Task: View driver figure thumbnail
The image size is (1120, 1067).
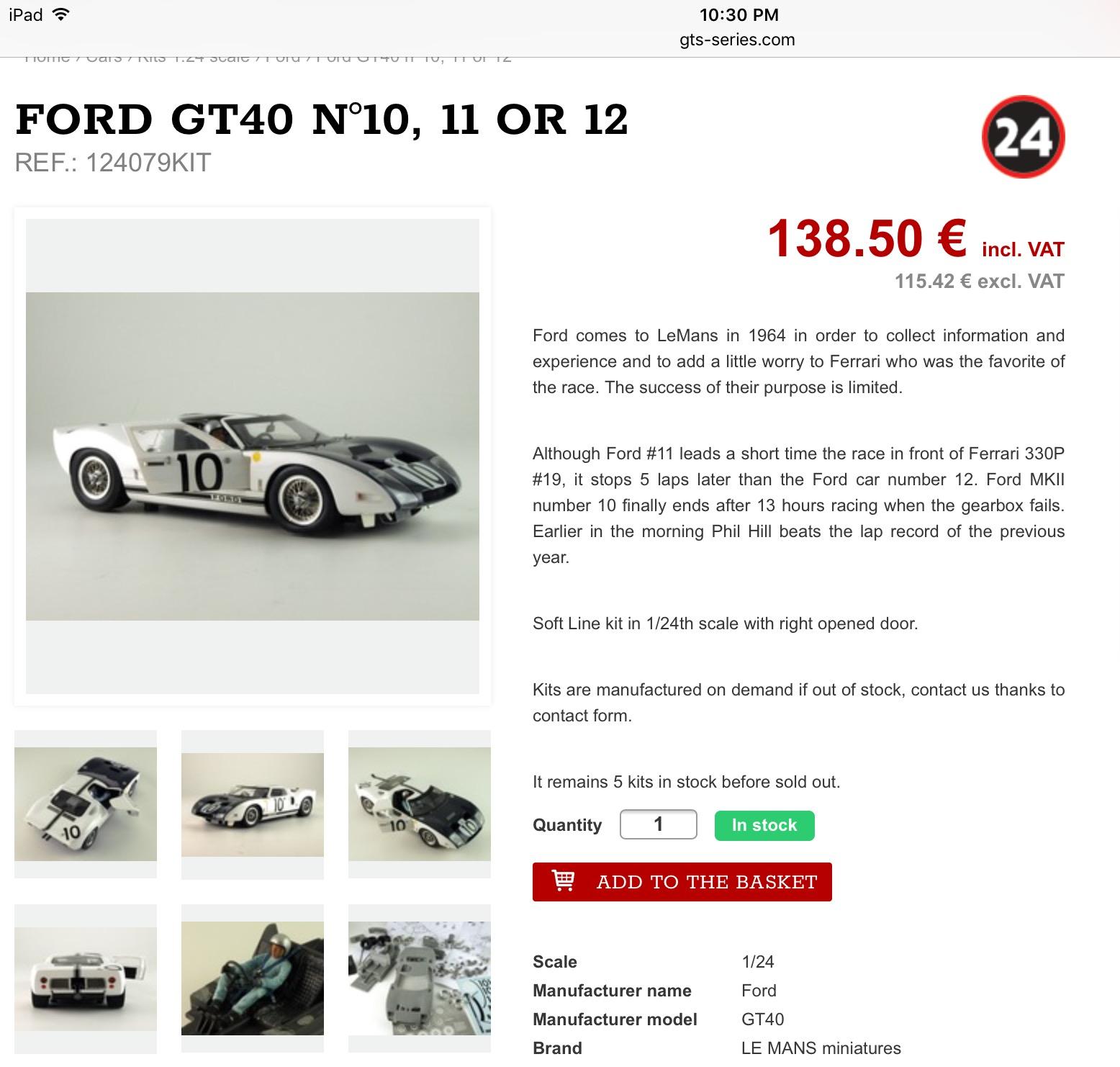Action: 253,979
